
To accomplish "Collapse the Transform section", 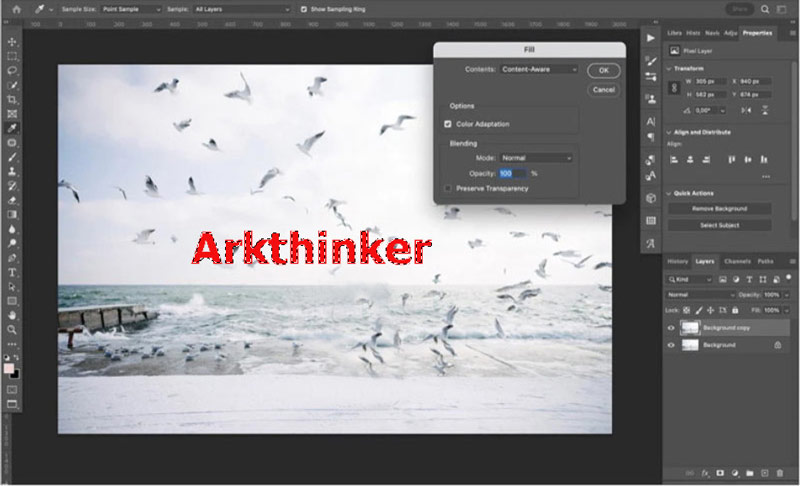I will click(x=669, y=68).
